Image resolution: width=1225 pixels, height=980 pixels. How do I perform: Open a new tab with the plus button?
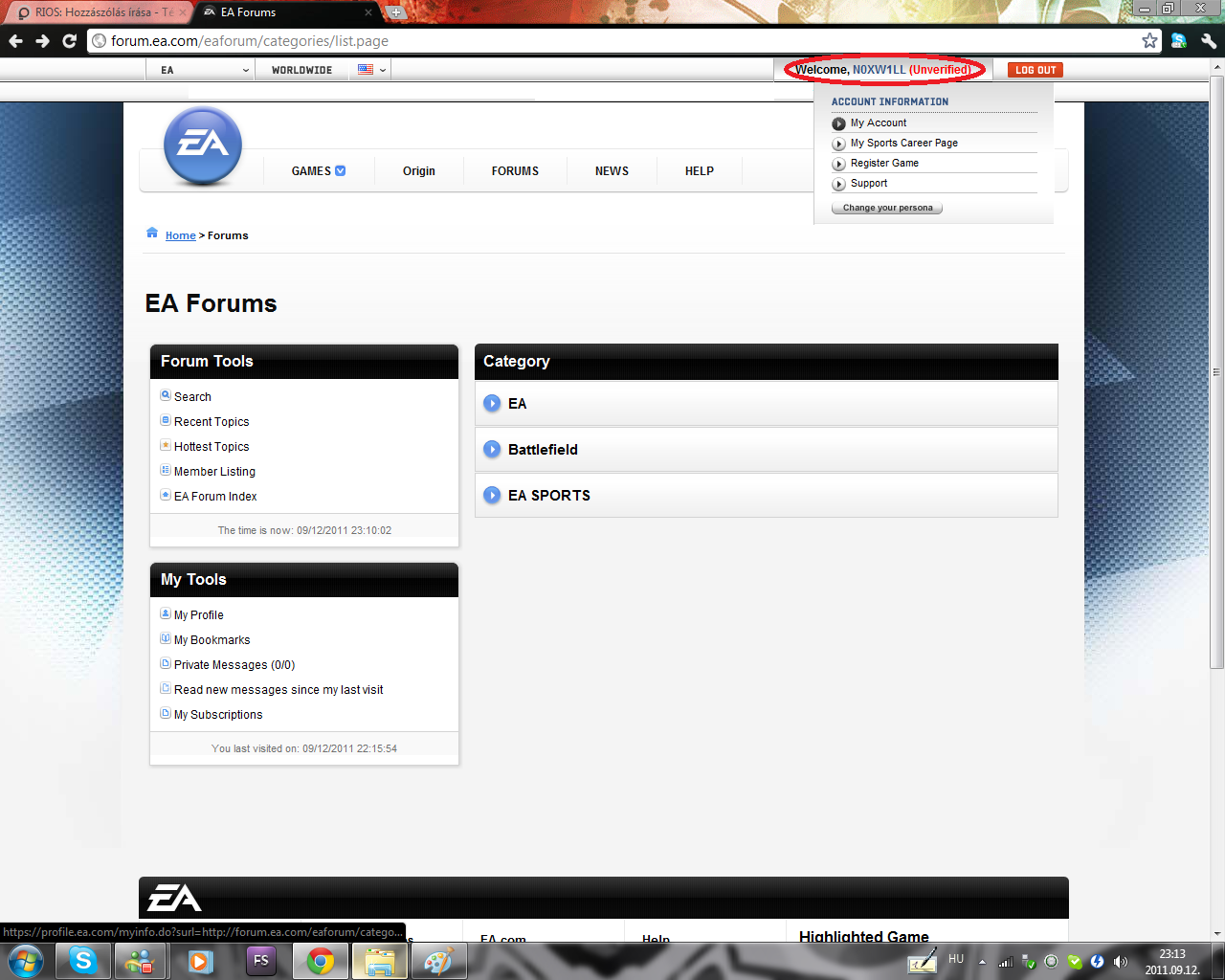click(395, 12)
